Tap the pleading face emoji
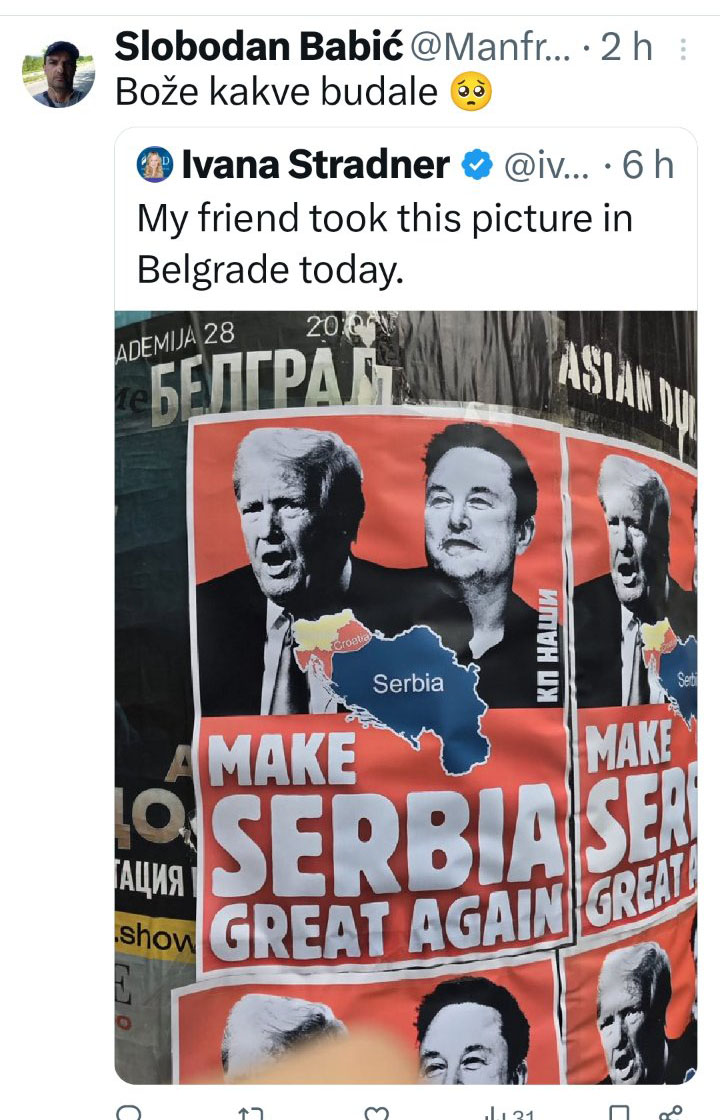 (x=471, y=92)
